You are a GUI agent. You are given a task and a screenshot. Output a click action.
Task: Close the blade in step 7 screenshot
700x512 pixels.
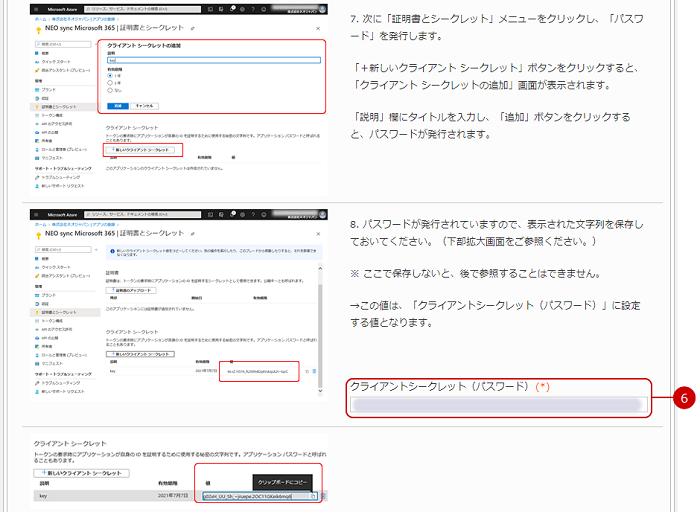pyautogui.click(x=318, y=29)
